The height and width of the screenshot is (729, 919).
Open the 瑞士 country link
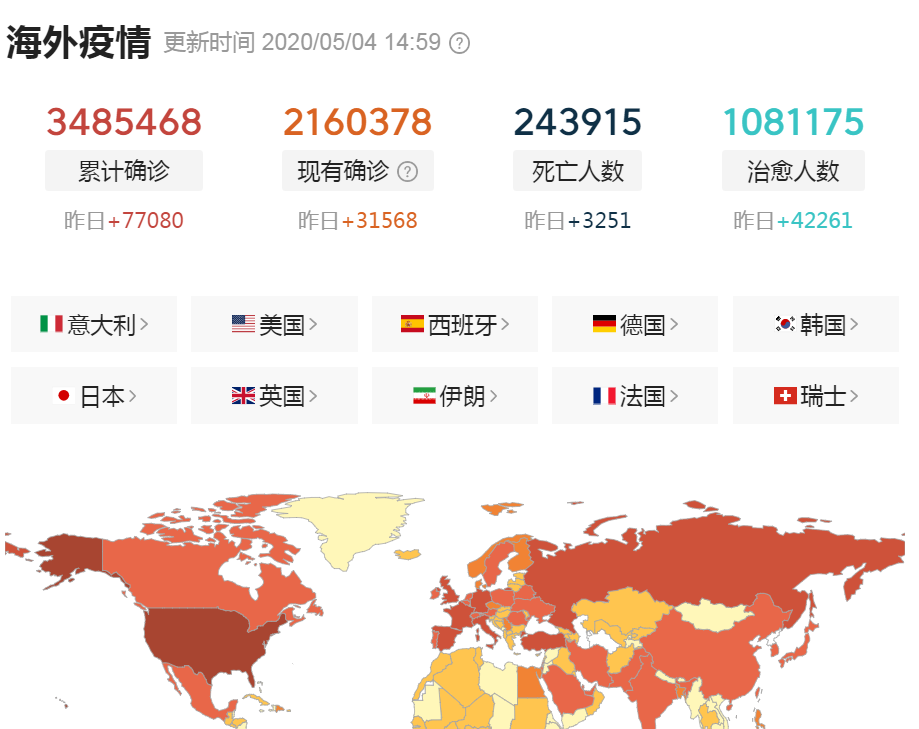[816, 396]
